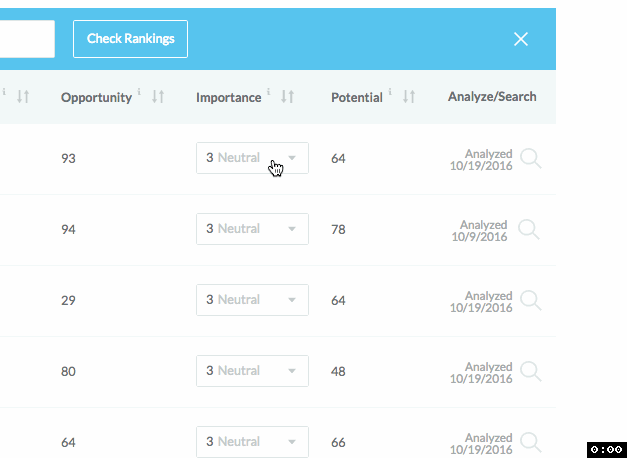
Task: Click the Opportunity column header label
Action: 96,97
